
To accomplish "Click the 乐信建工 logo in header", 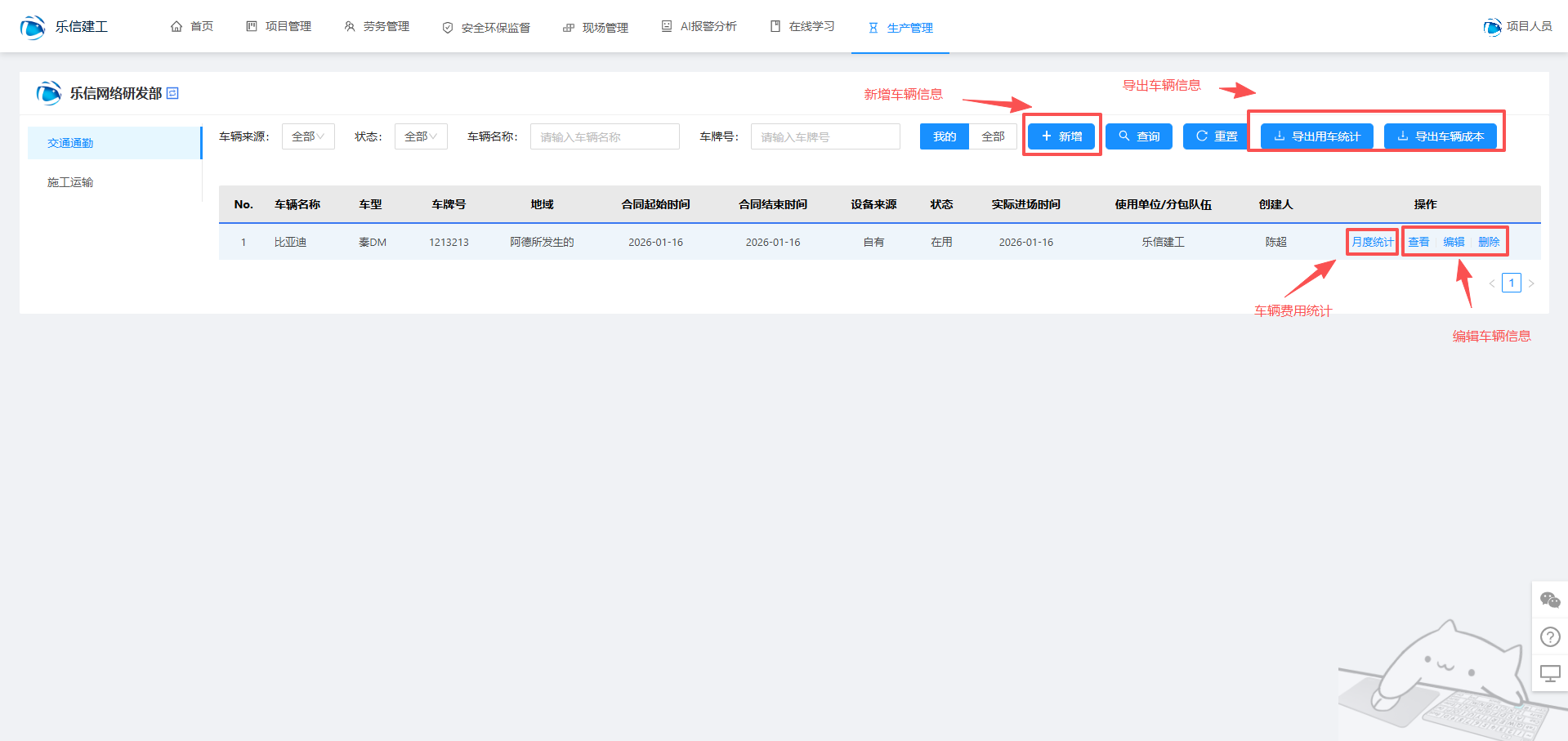I will 64,27.
